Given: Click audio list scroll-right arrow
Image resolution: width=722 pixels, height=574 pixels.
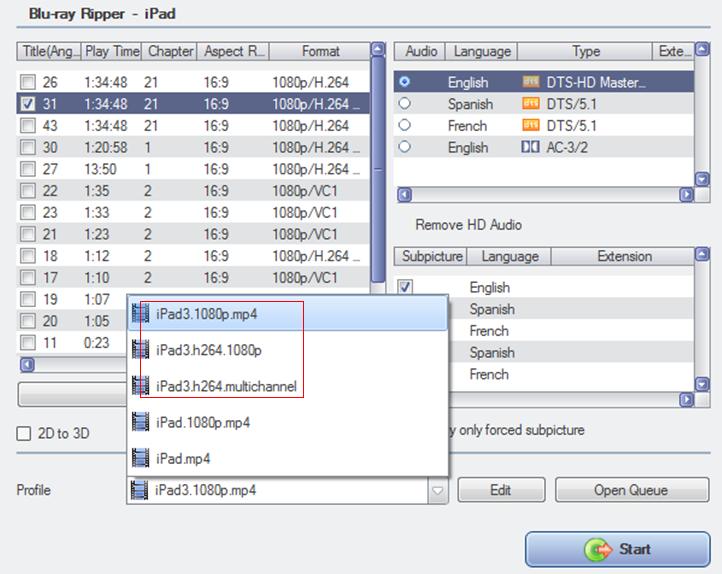Looking at the screenshot, I should point(687,195).
